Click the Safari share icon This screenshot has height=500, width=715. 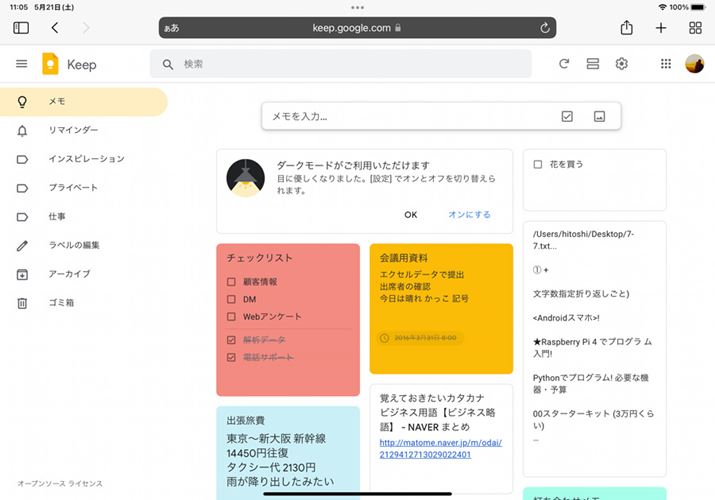627,28
